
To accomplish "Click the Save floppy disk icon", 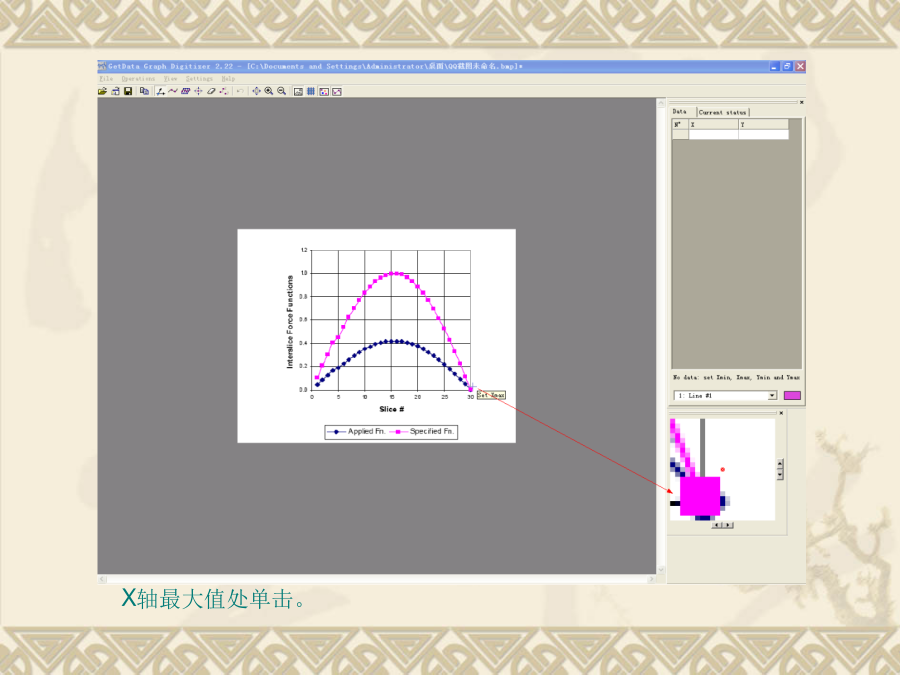I will click(128, 91).
